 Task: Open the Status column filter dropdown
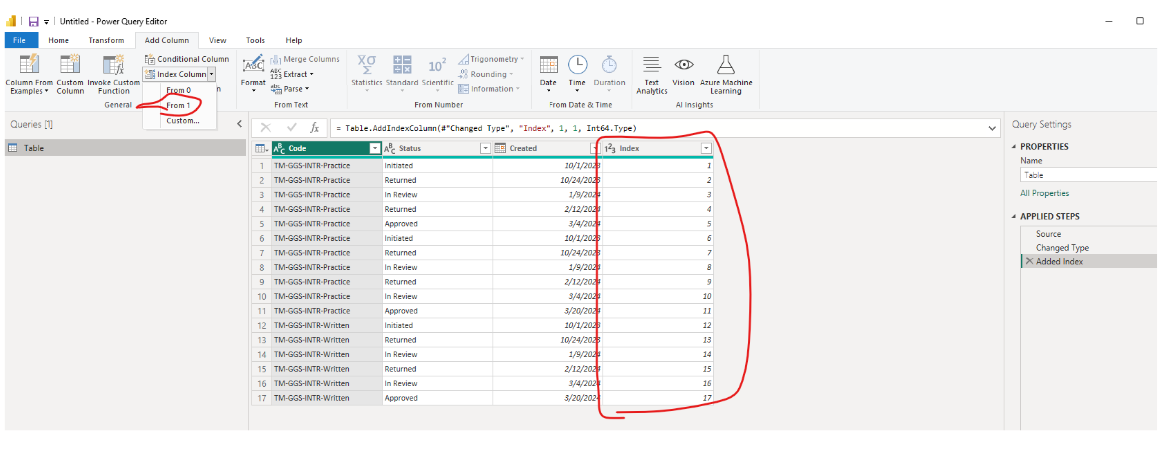tap(485, 148)
